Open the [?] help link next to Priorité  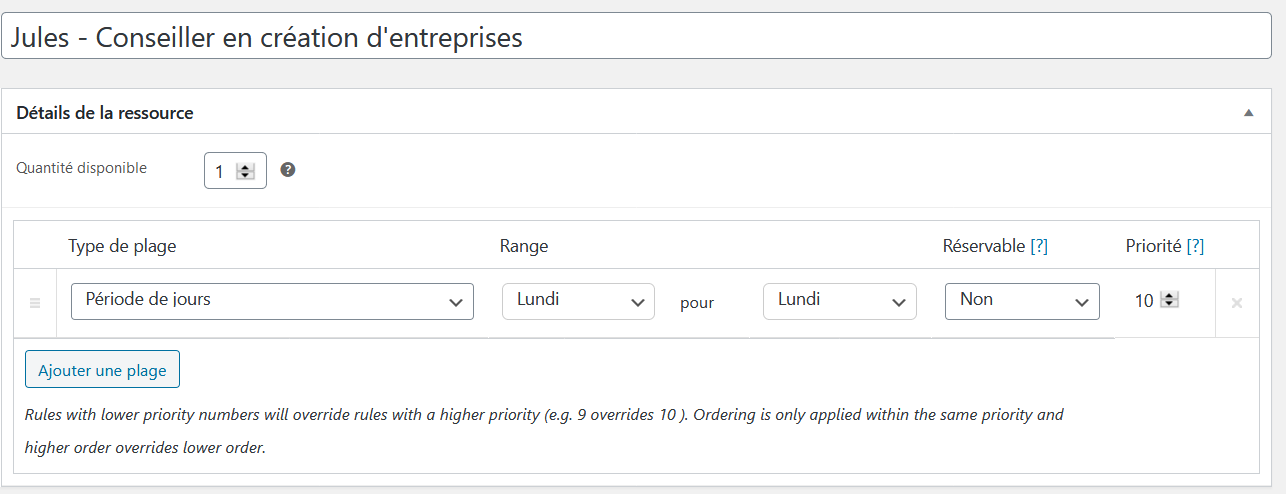pyautogui.click(x=1195, y=247)
